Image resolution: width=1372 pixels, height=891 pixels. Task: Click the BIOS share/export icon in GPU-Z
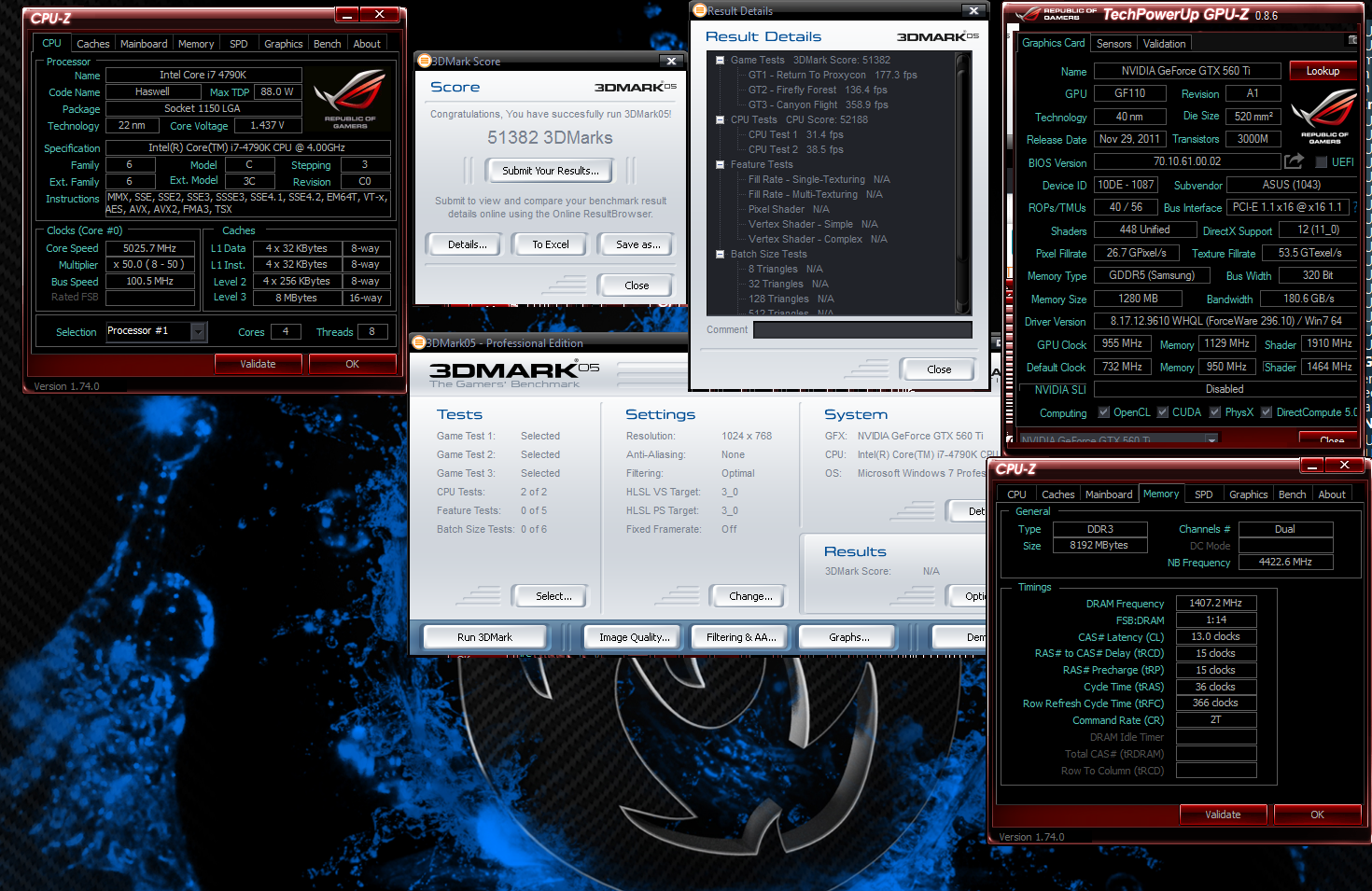1294,161
